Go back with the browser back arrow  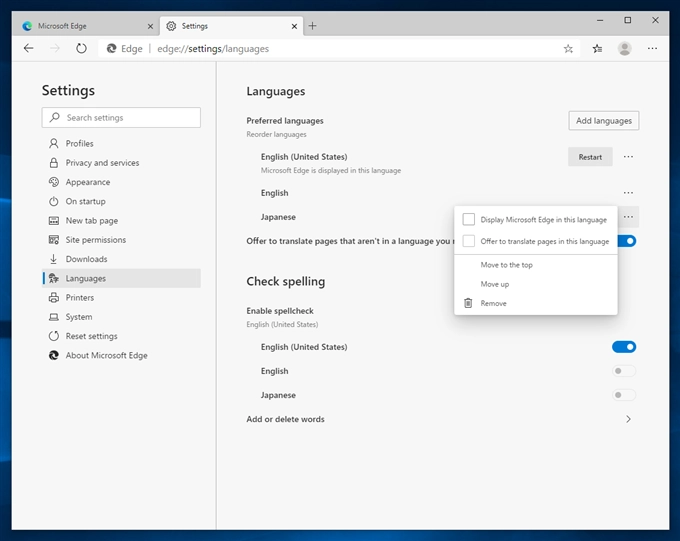[29, 48]
